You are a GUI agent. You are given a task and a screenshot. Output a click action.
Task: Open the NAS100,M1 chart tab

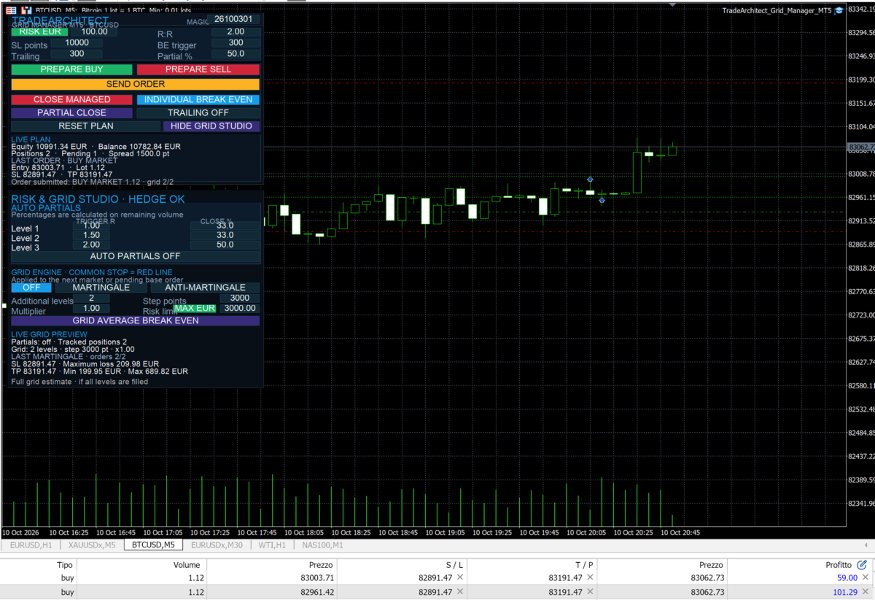(323, 545)
